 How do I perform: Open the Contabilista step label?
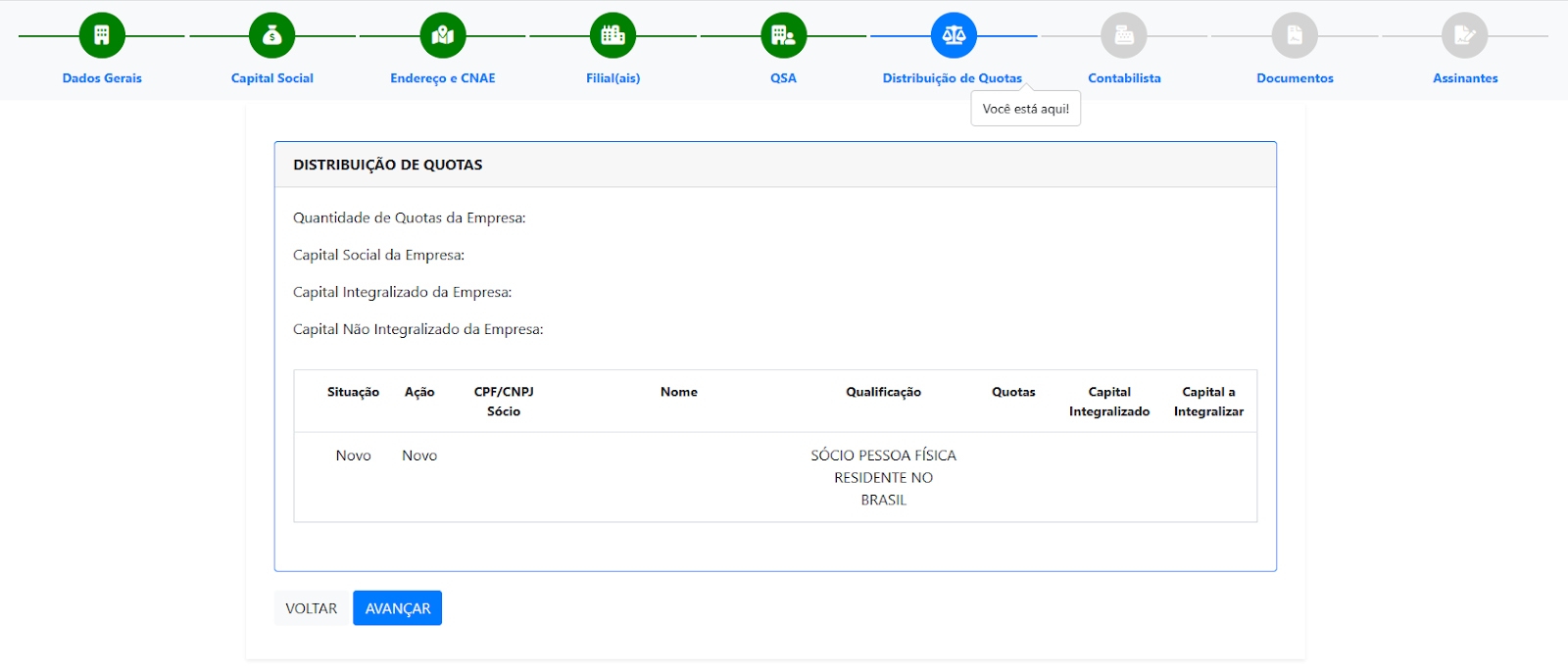[x=1124, y=78]
